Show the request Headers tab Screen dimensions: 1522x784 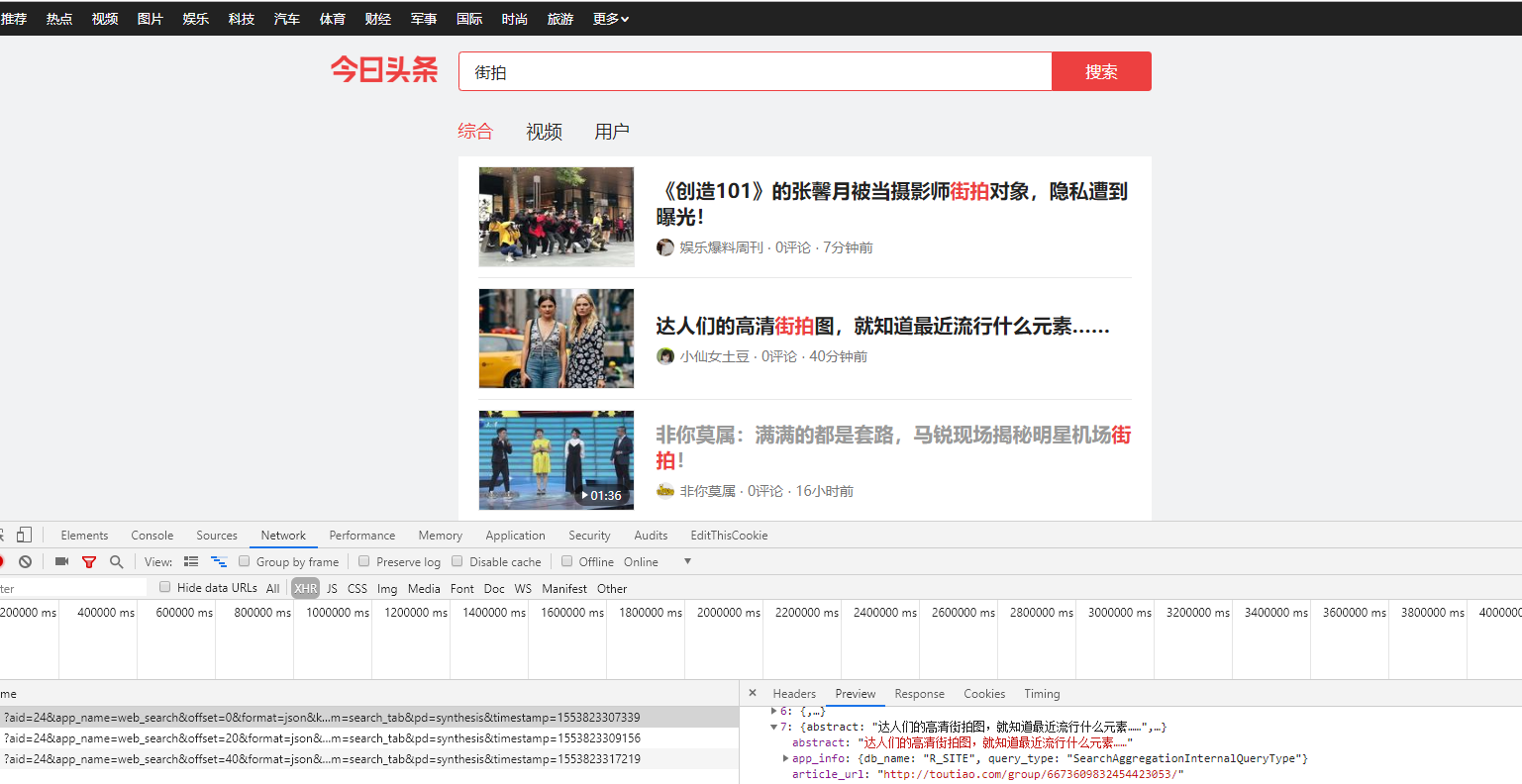794,693
